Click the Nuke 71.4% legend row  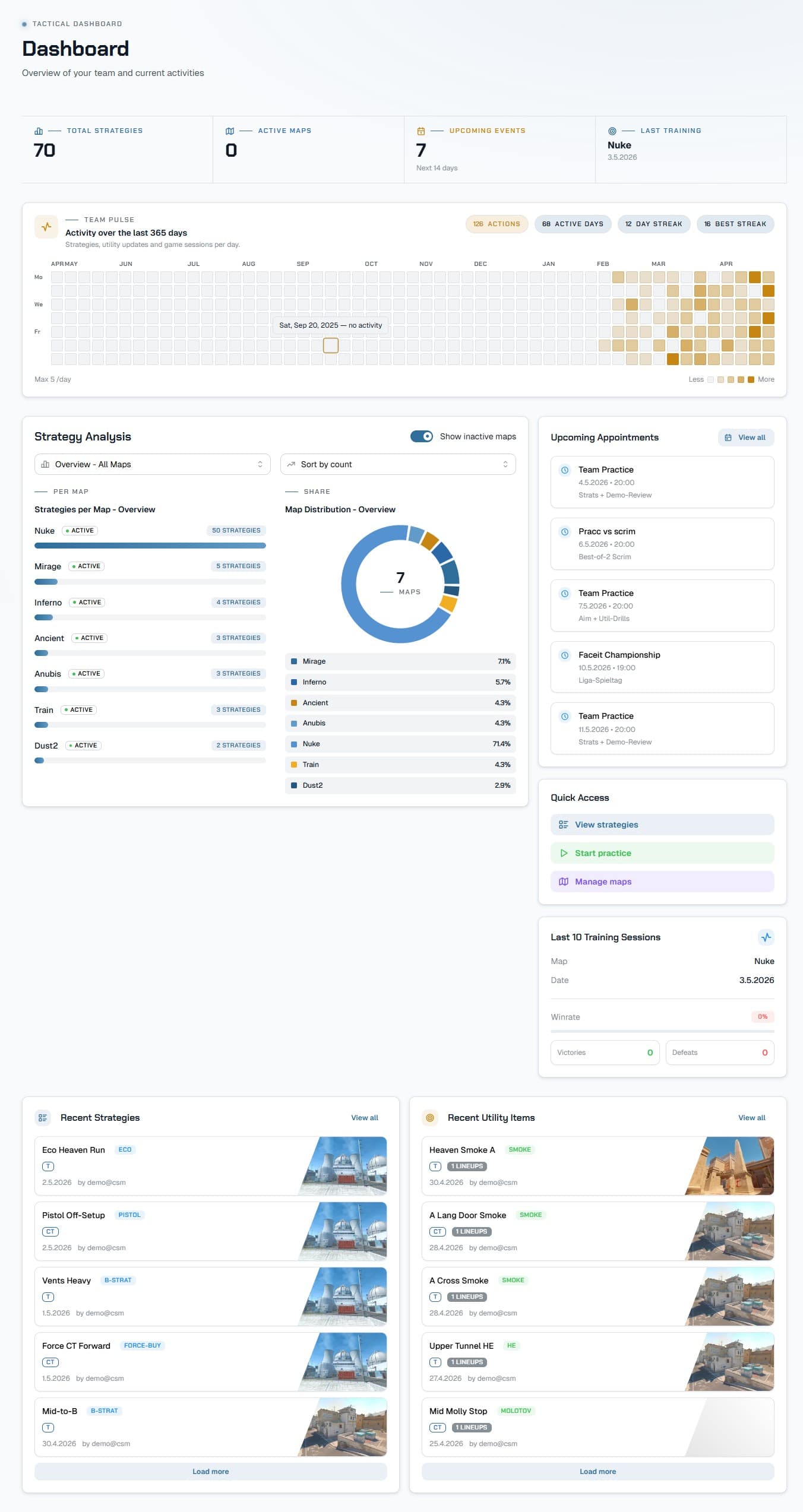400,744
